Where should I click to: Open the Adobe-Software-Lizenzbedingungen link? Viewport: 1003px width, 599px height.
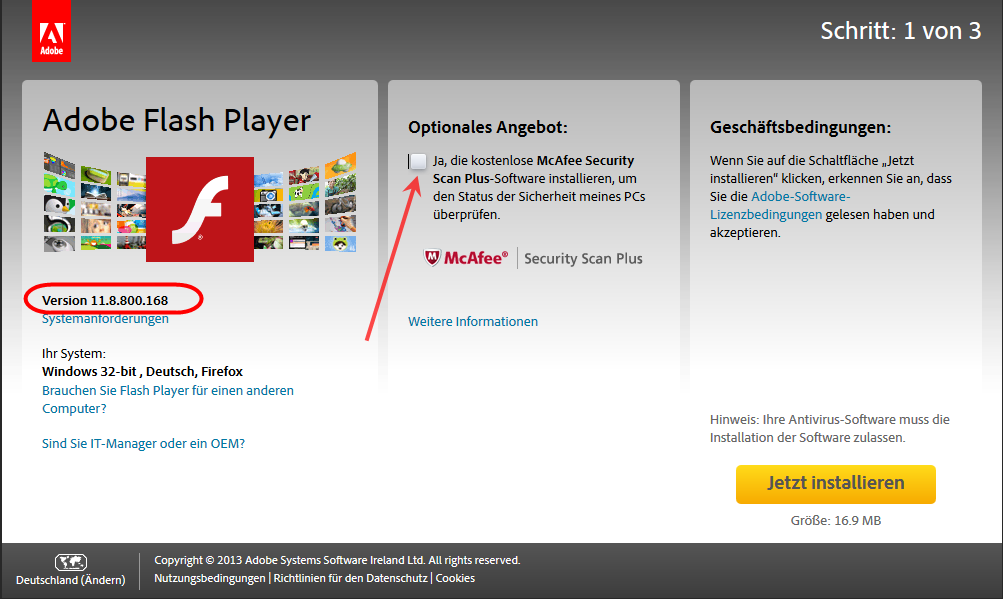(780, 205)
